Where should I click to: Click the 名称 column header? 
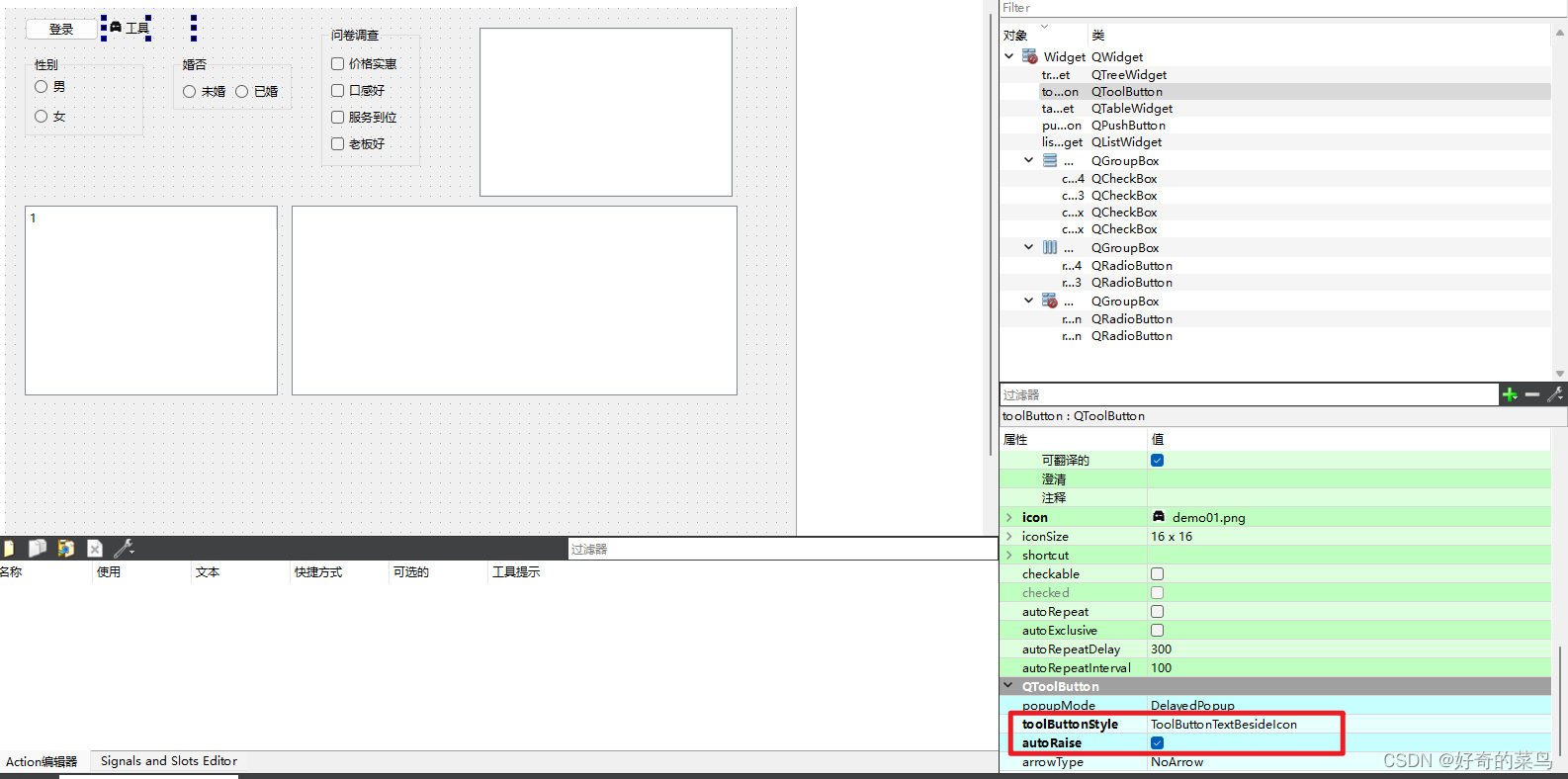[11, 571]
